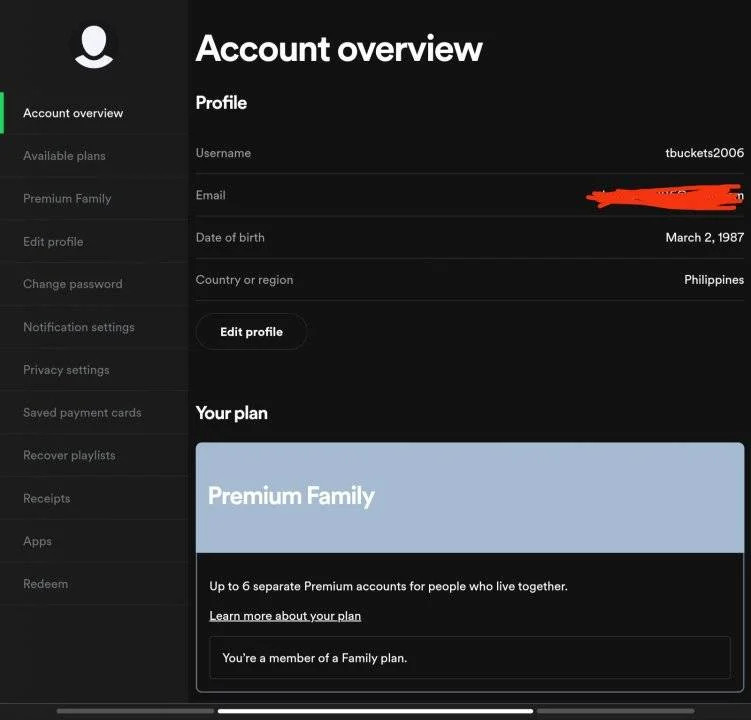The image size is (751, 720).
Task: Click "You're a member of a Family plan" notice
Action: 470,658
